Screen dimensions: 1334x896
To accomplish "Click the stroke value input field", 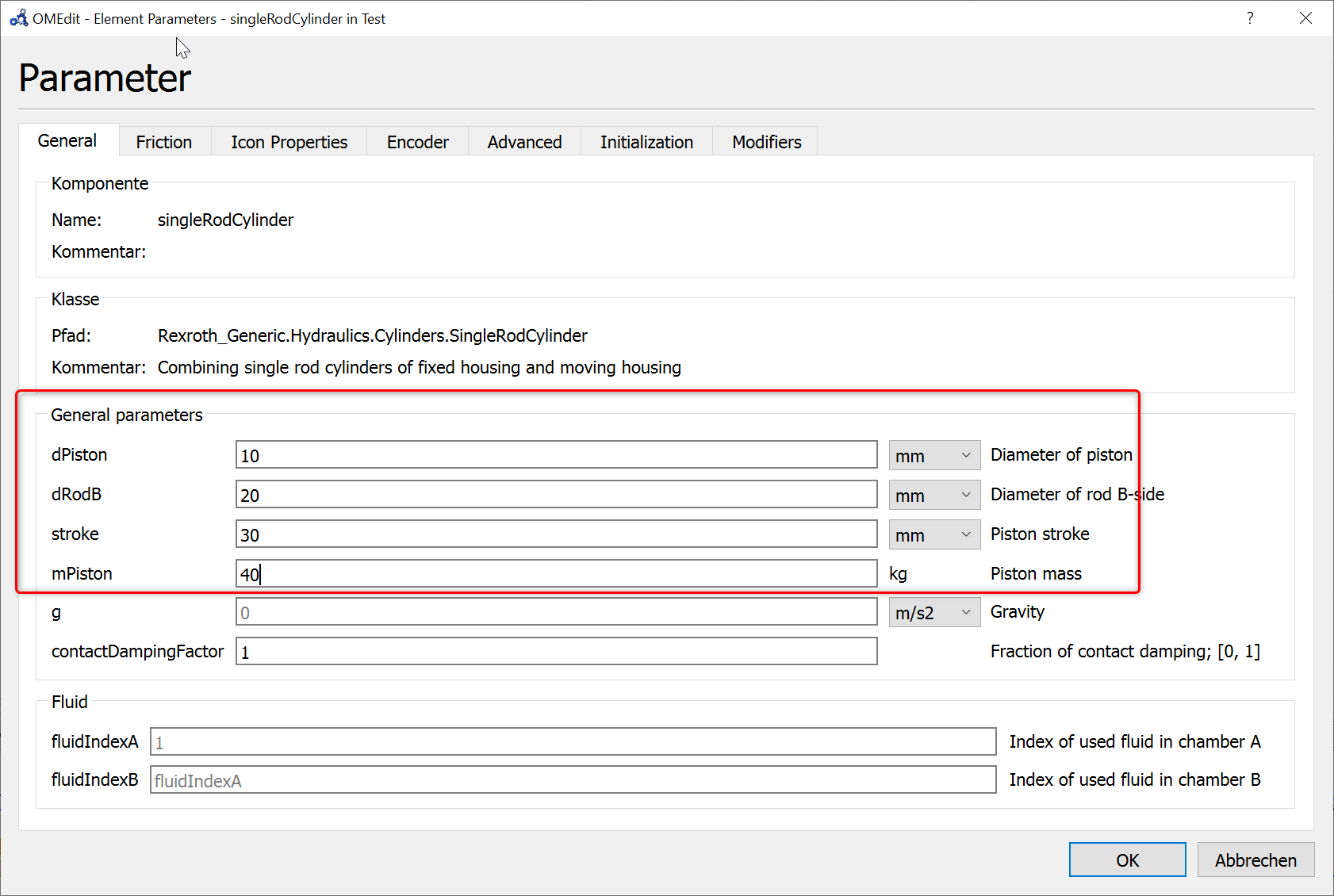I will 555,534.
